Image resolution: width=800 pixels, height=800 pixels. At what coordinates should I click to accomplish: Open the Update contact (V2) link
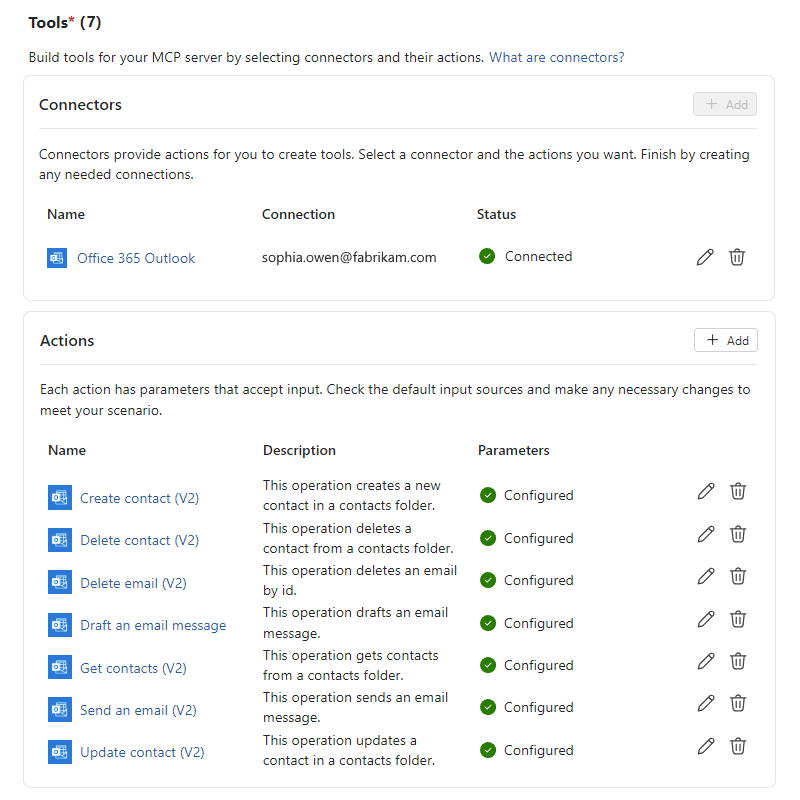click(142, 753)
